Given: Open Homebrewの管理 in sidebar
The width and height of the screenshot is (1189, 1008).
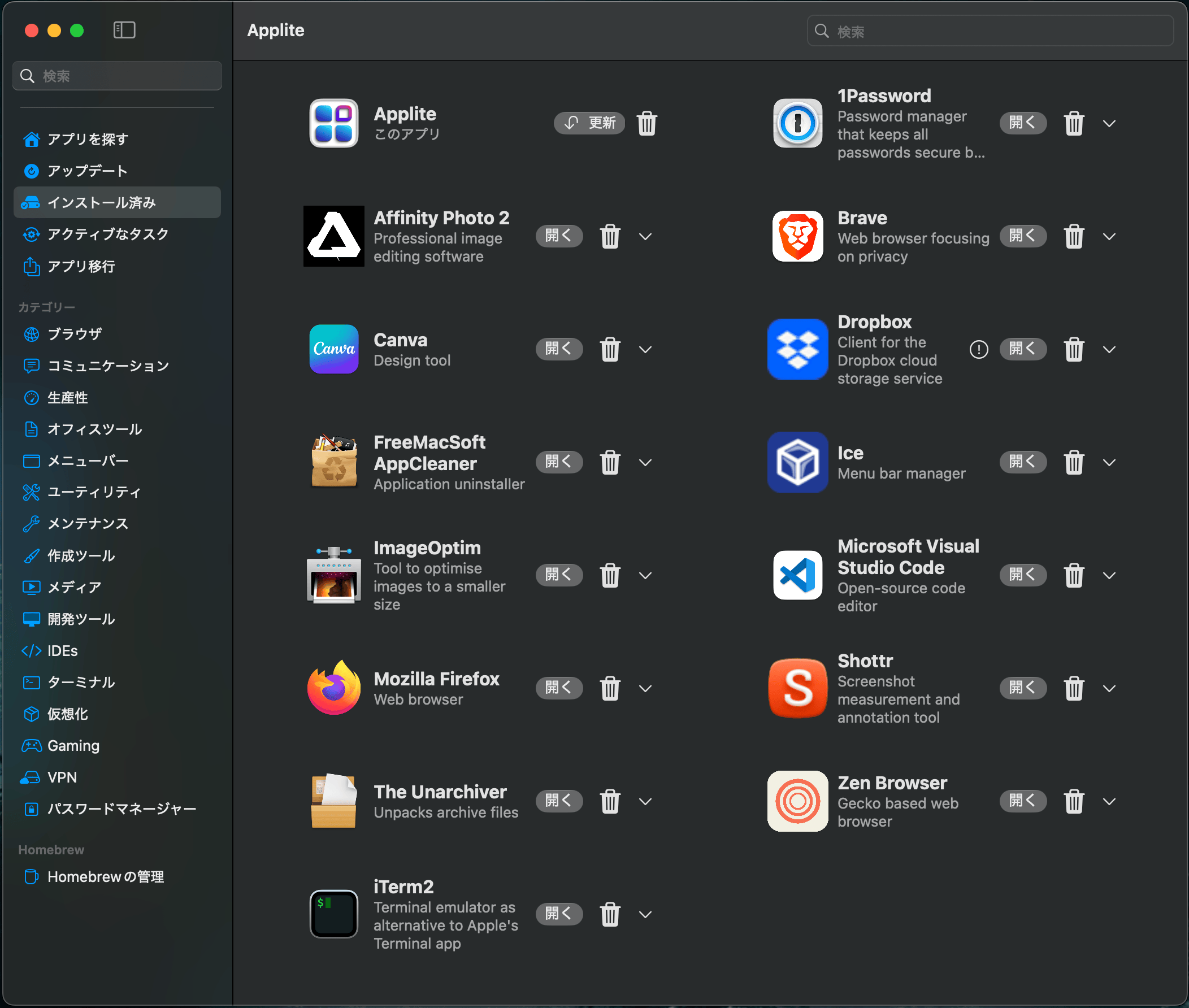Looking at the screenshot, I should click(105, 876).
